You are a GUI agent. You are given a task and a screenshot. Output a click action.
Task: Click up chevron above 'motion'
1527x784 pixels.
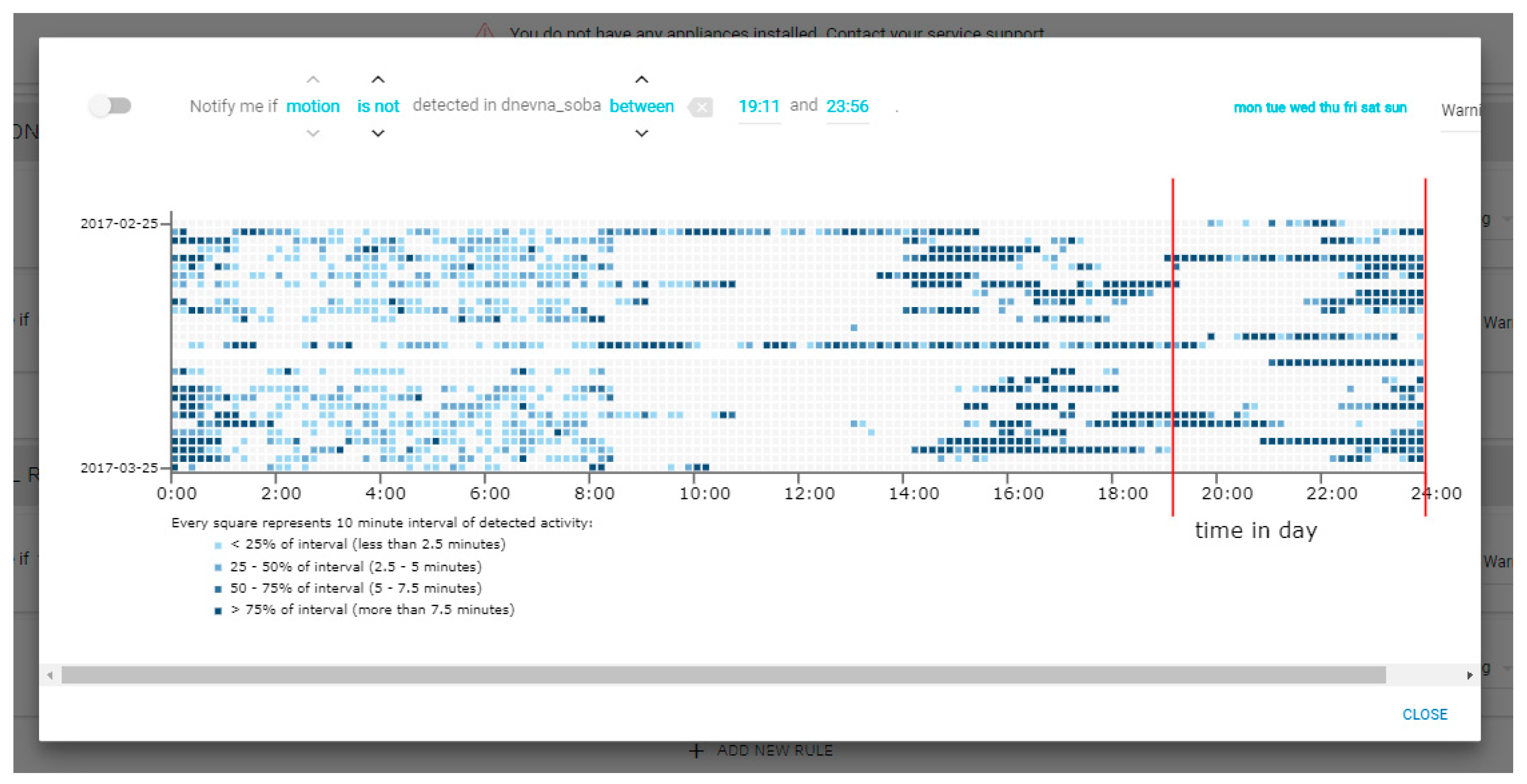click(x=313, y=80)
